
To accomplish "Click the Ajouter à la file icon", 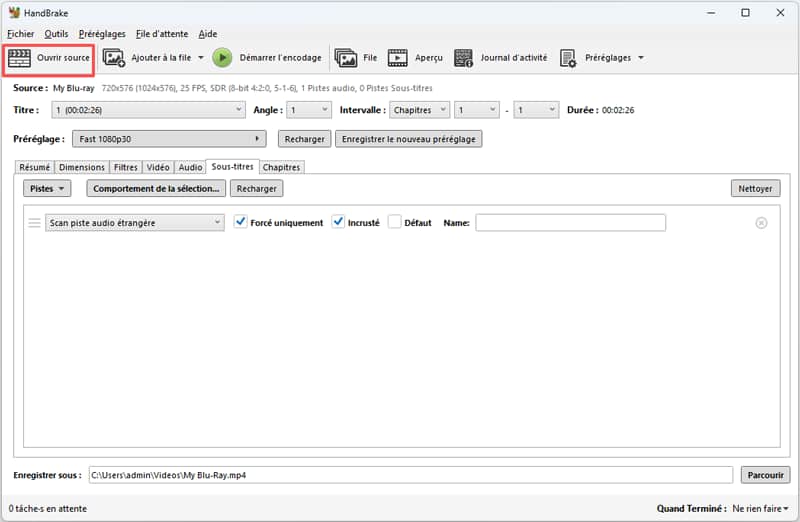I will (114, 58).
